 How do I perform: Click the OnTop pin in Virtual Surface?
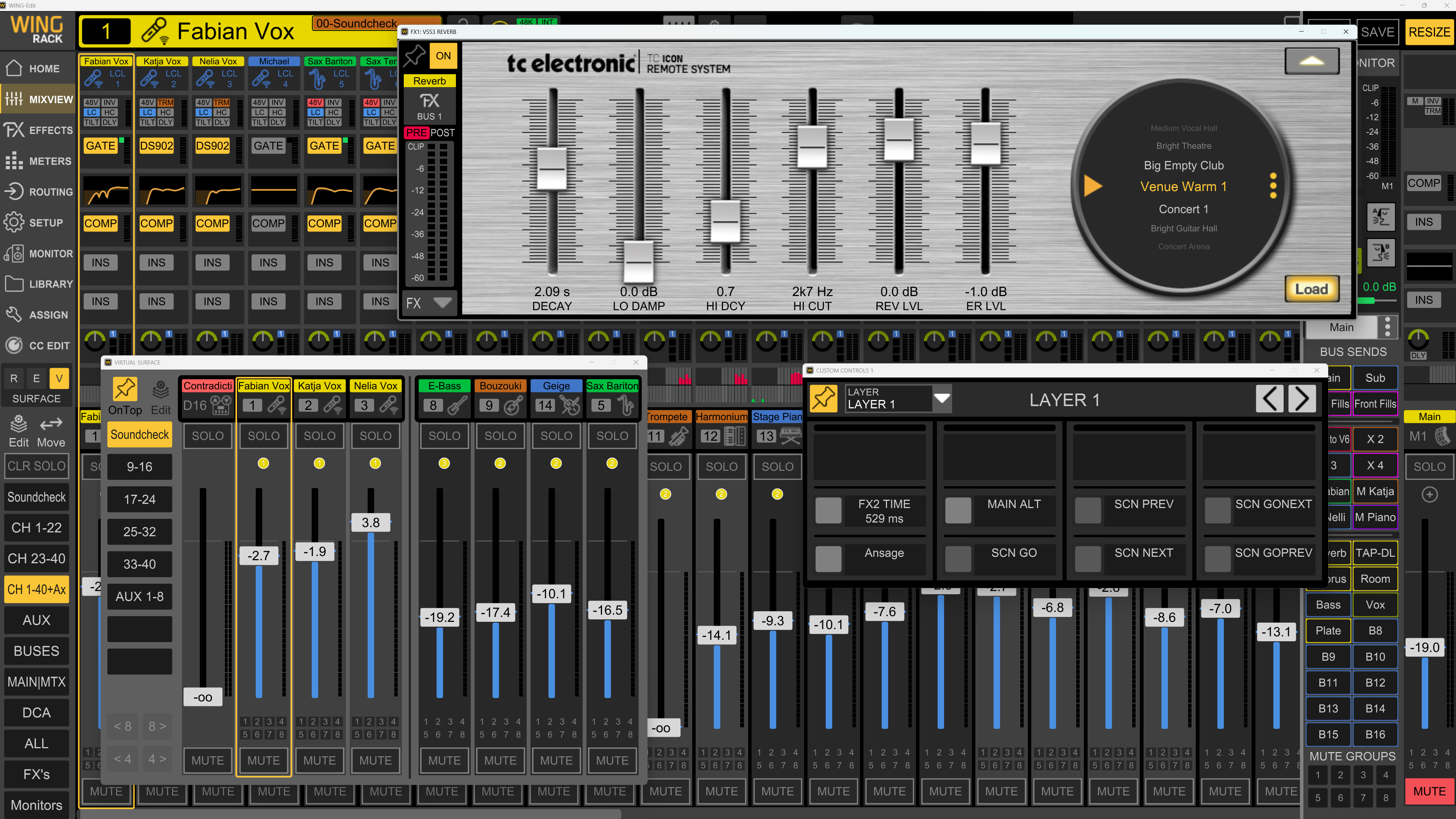click(125, 389)
